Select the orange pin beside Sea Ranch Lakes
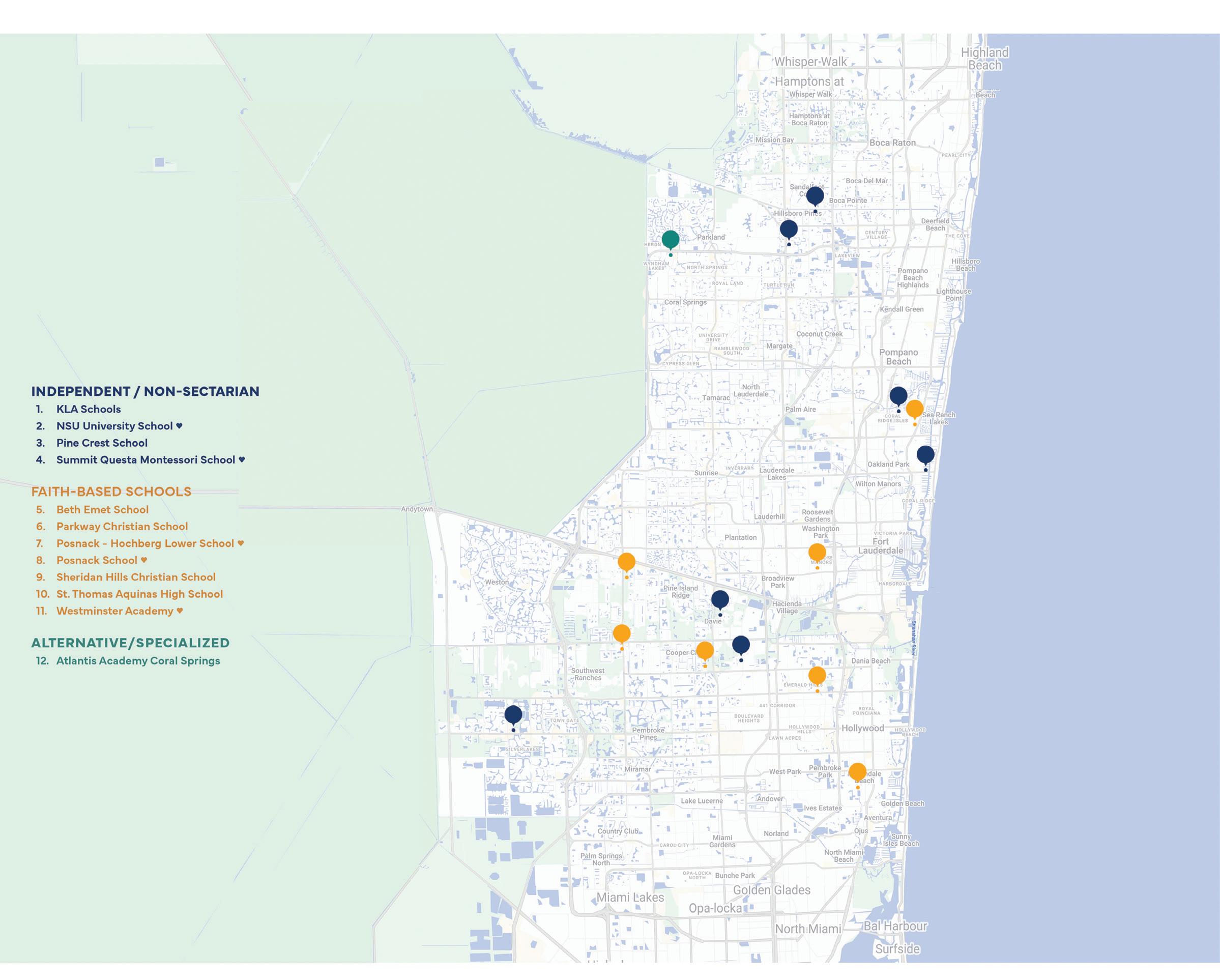This screenshot has height=980, width=1220. (x=914, y=409)
